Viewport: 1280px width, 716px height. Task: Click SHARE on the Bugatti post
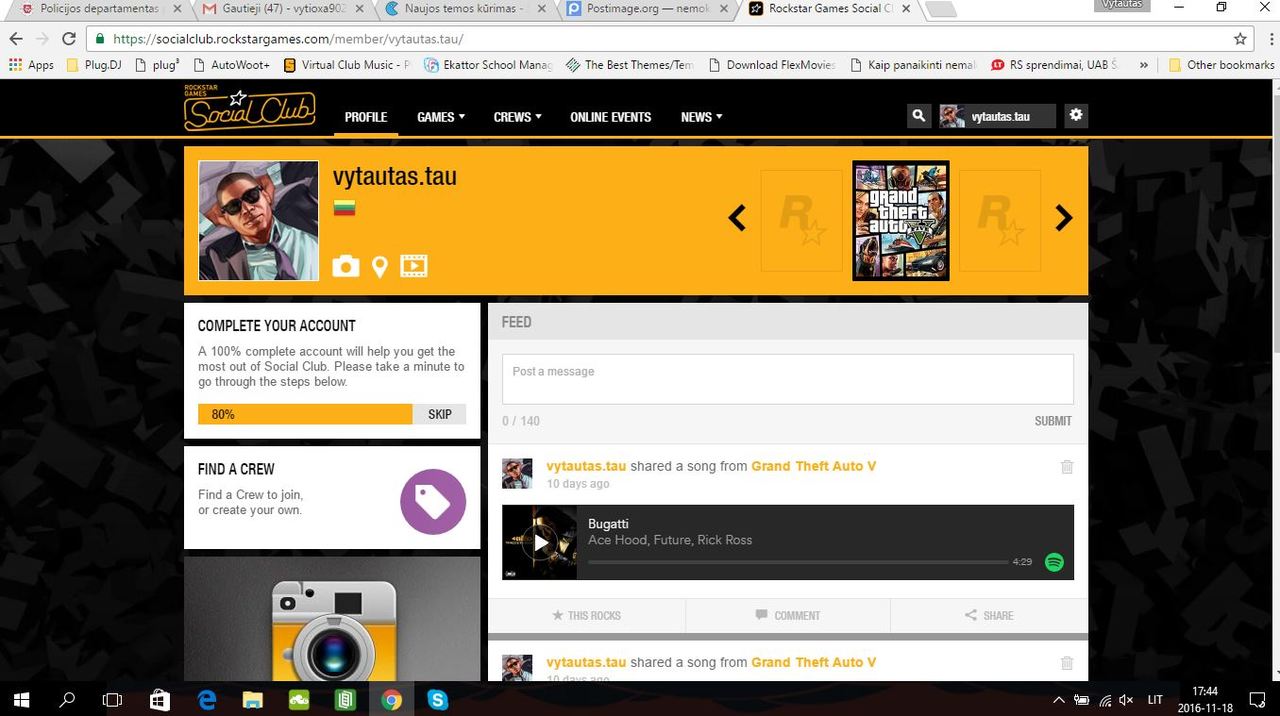click(x=988, y=615)
